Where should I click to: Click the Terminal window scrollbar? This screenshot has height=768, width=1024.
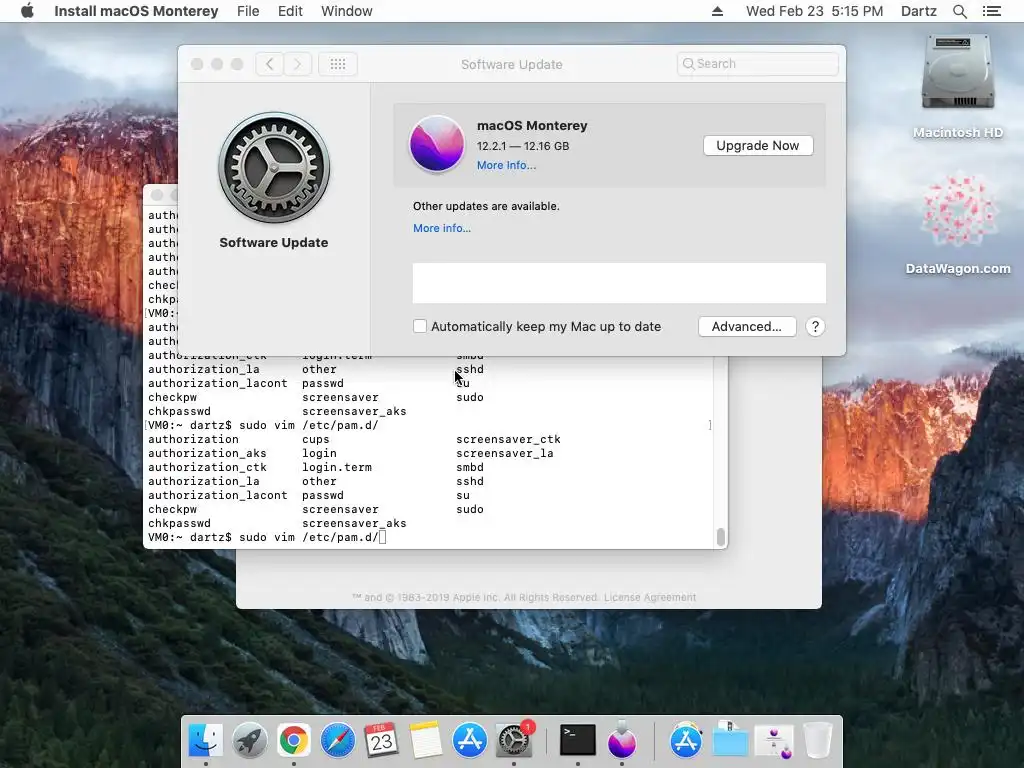(720, 536)
